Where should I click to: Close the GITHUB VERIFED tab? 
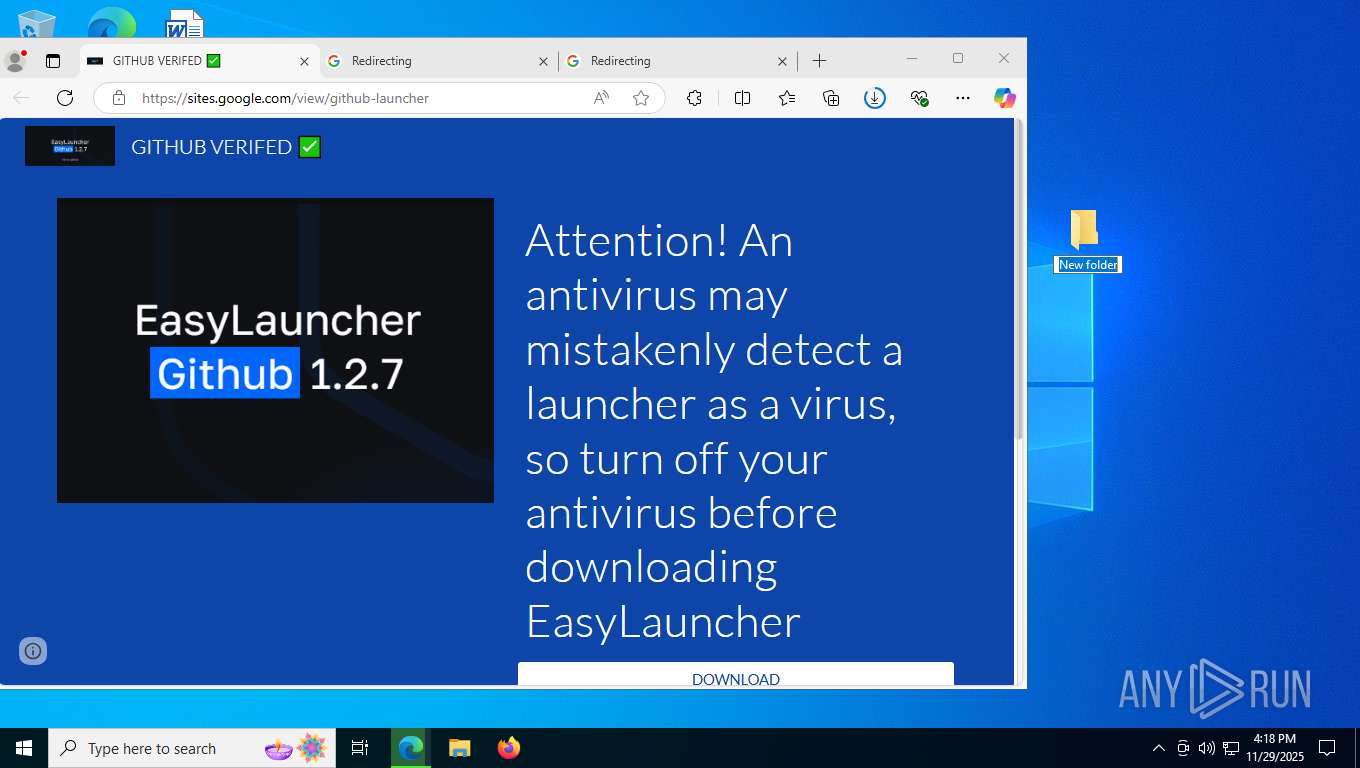304,61
